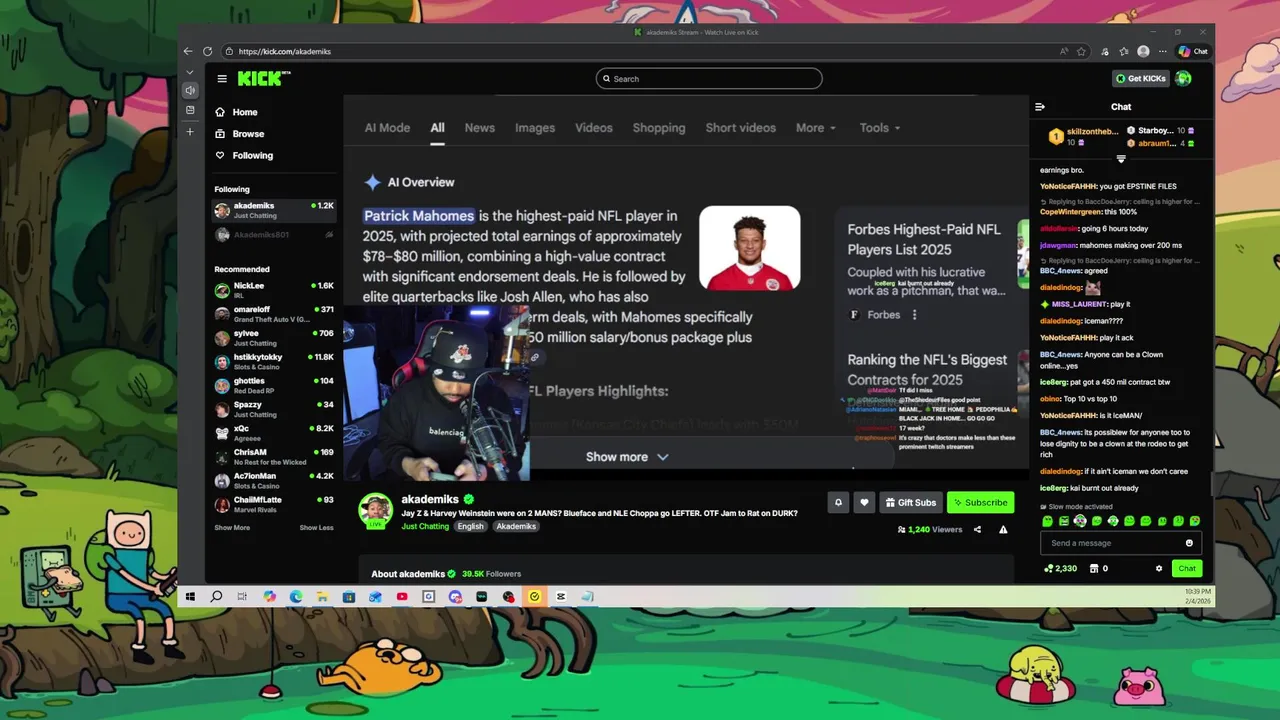The width and height of the screenshot is (1280, 720).
Task: Open the Copilot Chat button in browser
Action: (x=1193, y=51)
